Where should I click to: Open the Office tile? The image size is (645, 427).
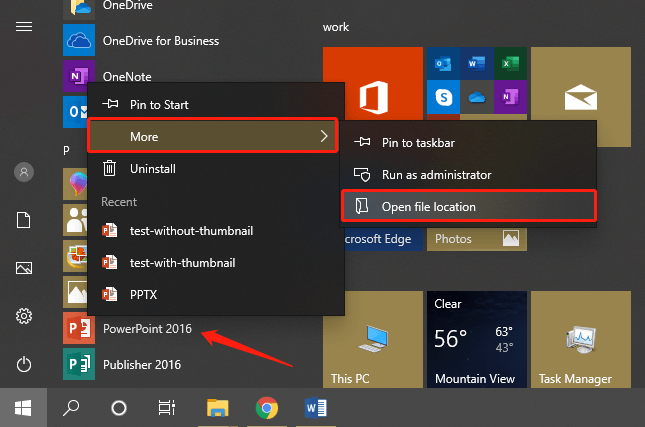373,84
